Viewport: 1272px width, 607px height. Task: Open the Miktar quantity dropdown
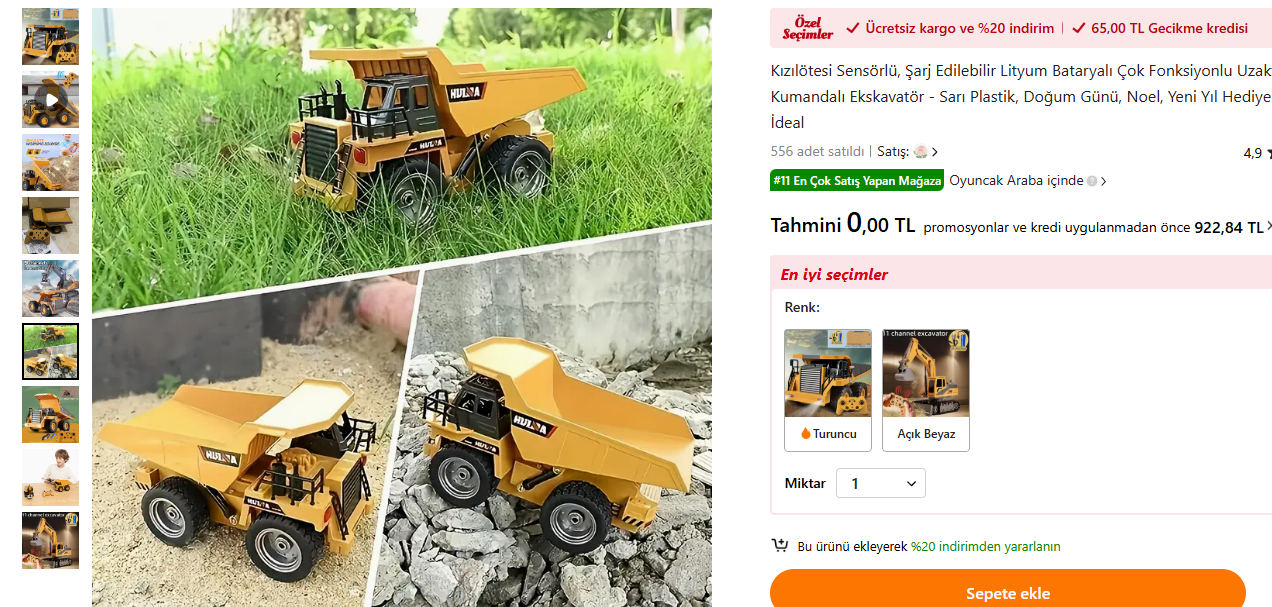tap(881, 483)
